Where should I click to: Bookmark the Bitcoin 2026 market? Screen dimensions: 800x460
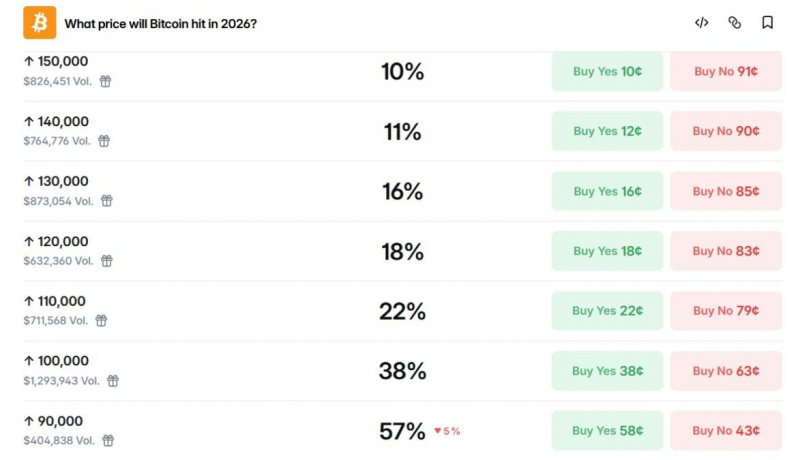pyautogui.click(x=767, y=22)
